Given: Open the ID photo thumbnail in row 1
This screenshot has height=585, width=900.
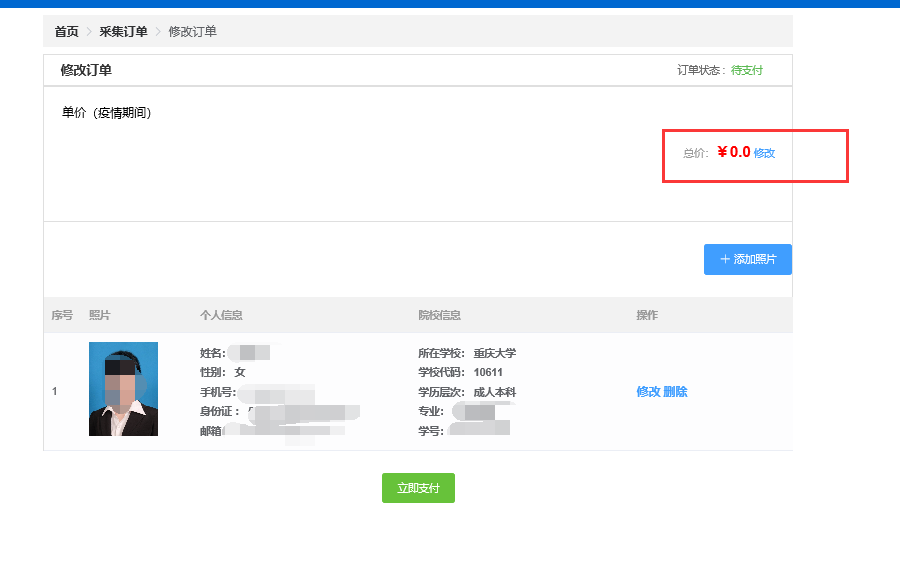Looking at the screenshot, I should 123,389.
